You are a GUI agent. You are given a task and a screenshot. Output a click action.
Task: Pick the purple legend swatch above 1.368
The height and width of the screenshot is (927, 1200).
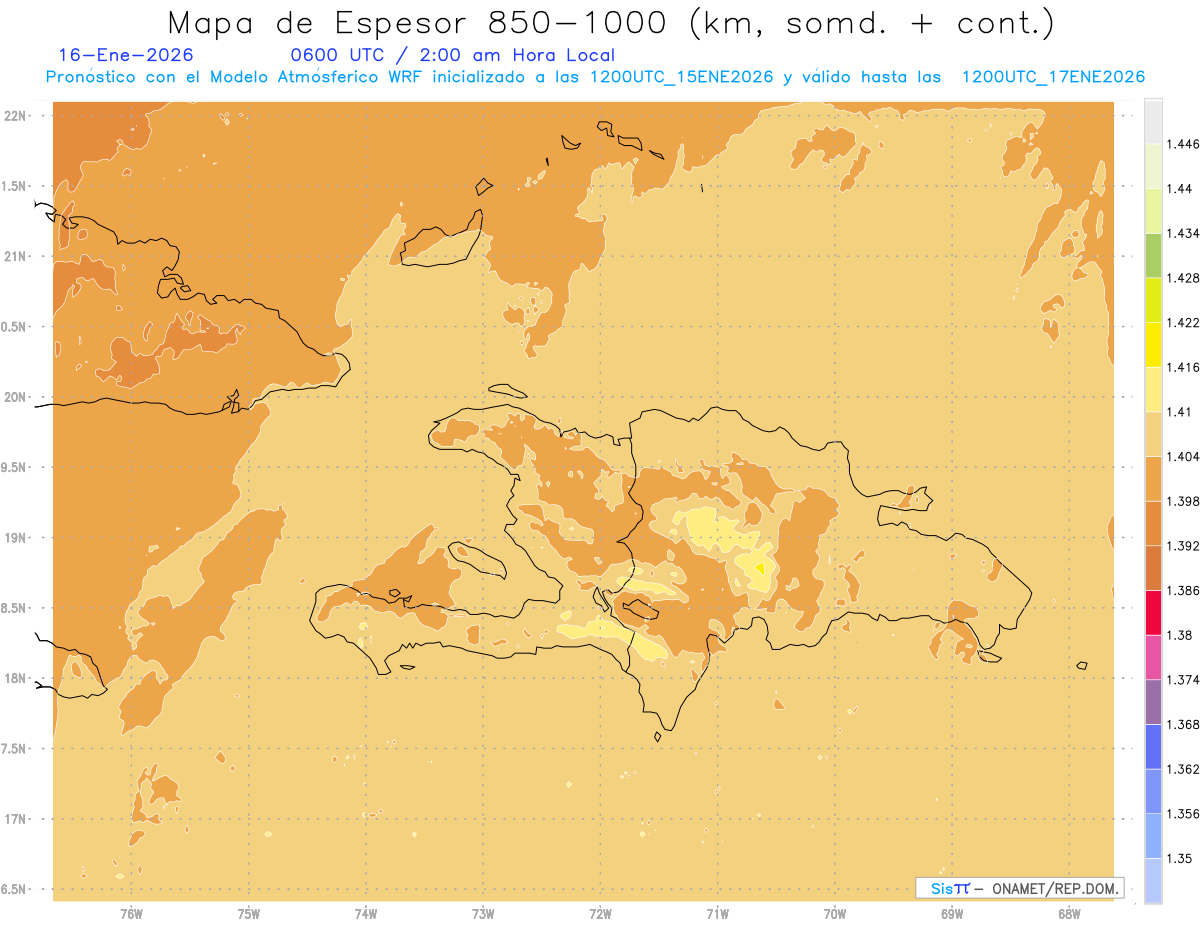coord(1153,702)
